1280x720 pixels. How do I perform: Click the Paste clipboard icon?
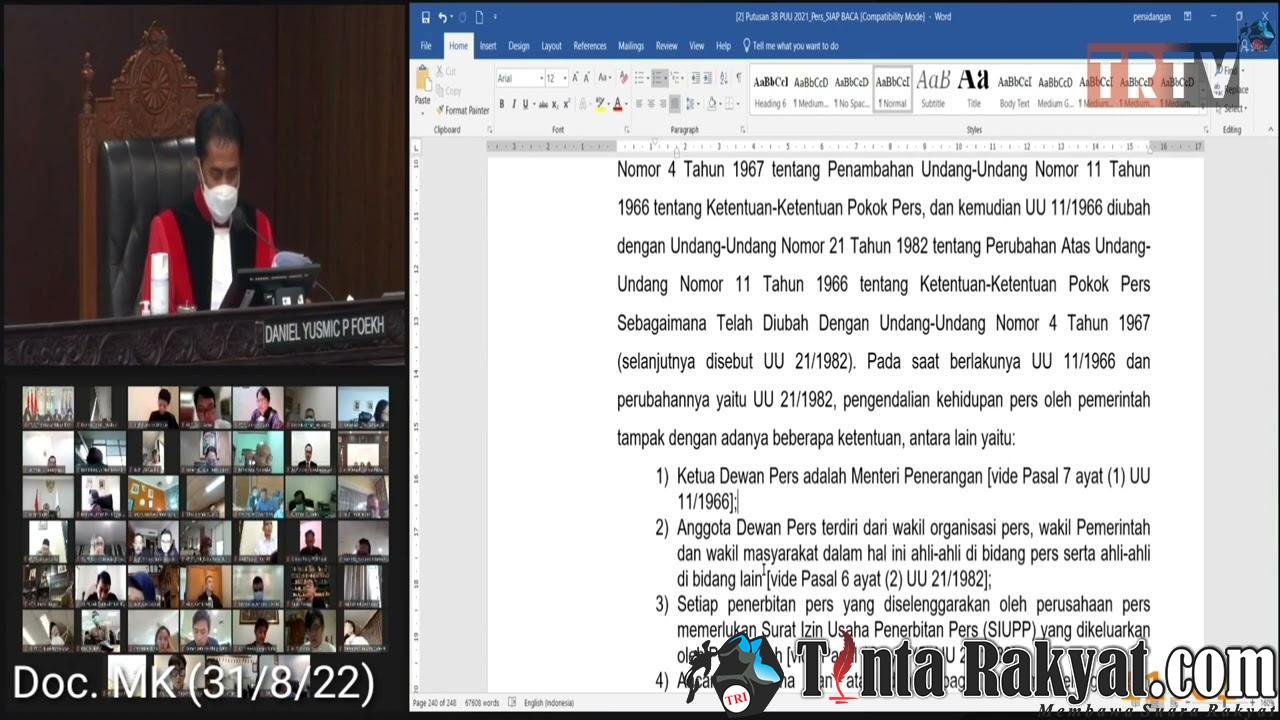(x=422, y=80)
